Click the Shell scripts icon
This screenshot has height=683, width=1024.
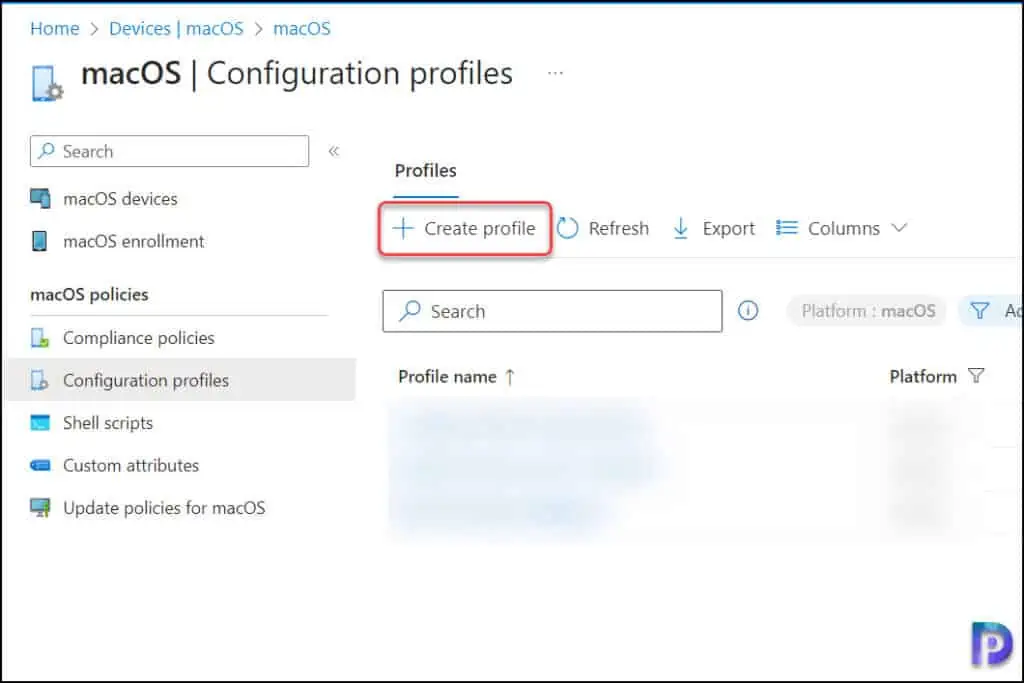pyautogui.click(x=40, y=422)
